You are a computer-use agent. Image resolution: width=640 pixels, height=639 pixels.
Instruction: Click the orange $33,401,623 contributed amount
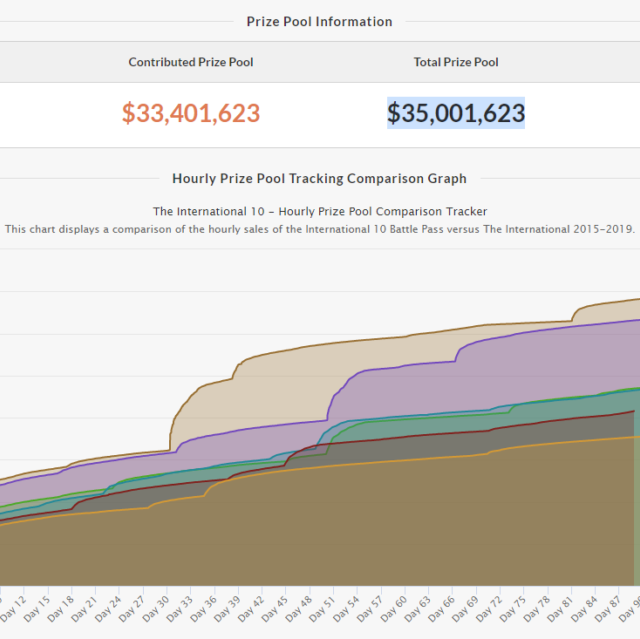(191, 113)
